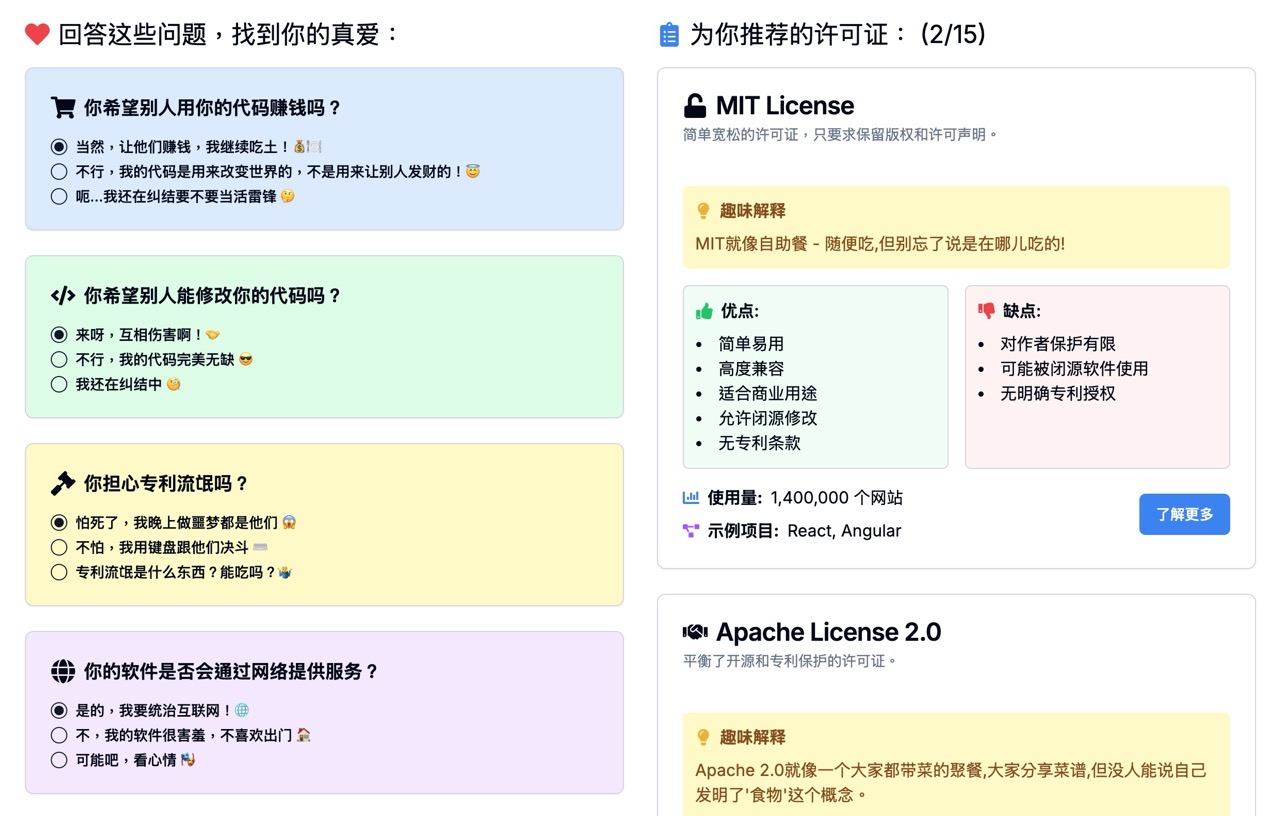
Task: Click the green thumbs-up icon beside 优点
Action: coord(704,311)
